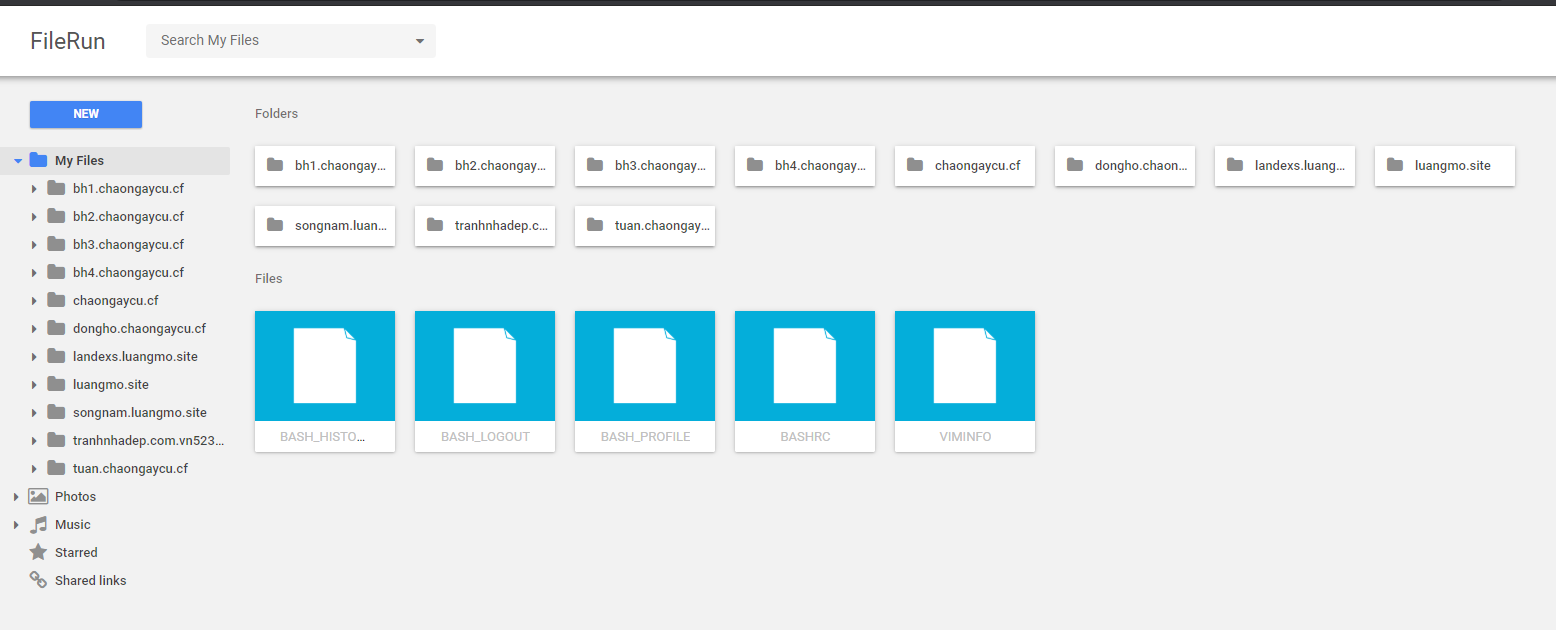This screenshot has height=630, width=1556.
Task: Expand the Photos tree node
Action: pos(16,497)
